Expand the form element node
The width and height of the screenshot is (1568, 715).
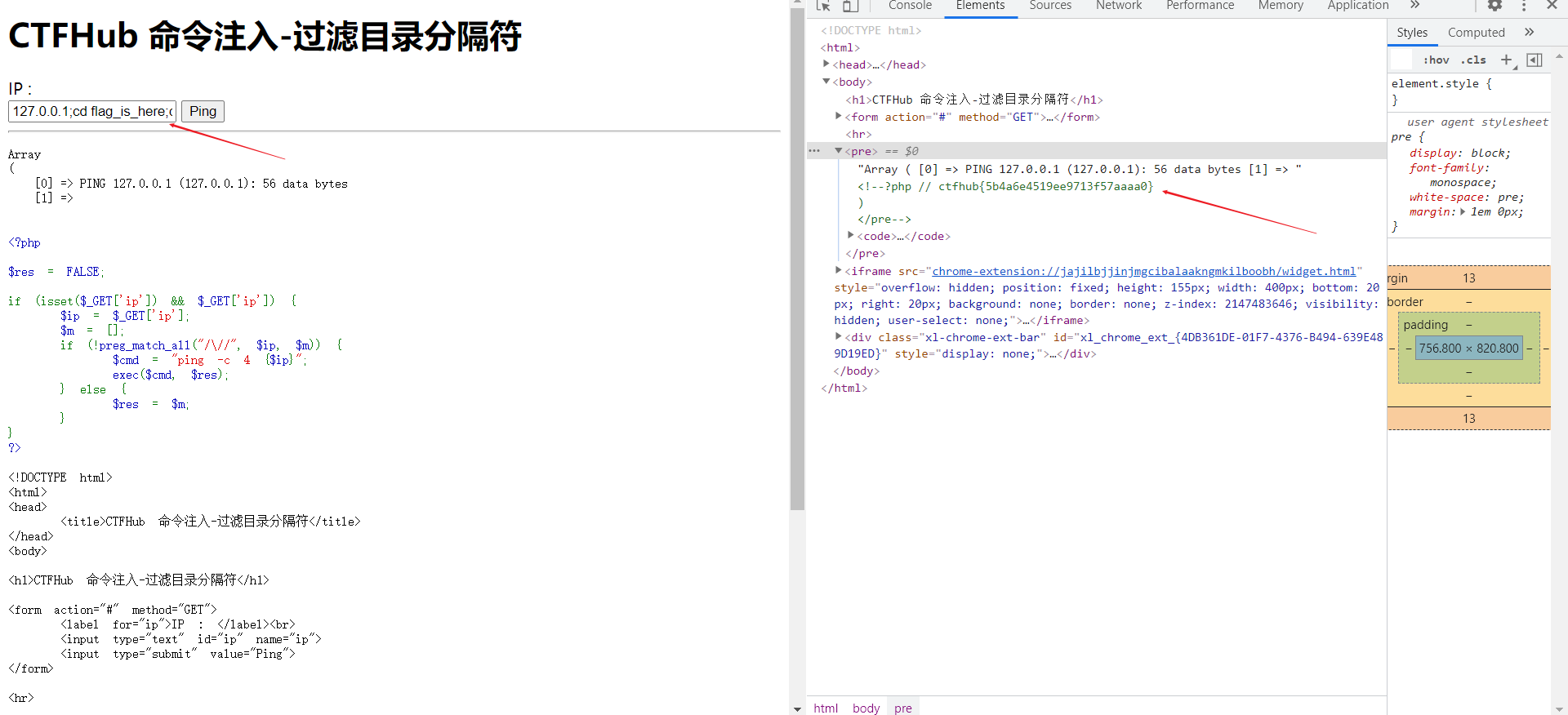[x=839, y=116]
